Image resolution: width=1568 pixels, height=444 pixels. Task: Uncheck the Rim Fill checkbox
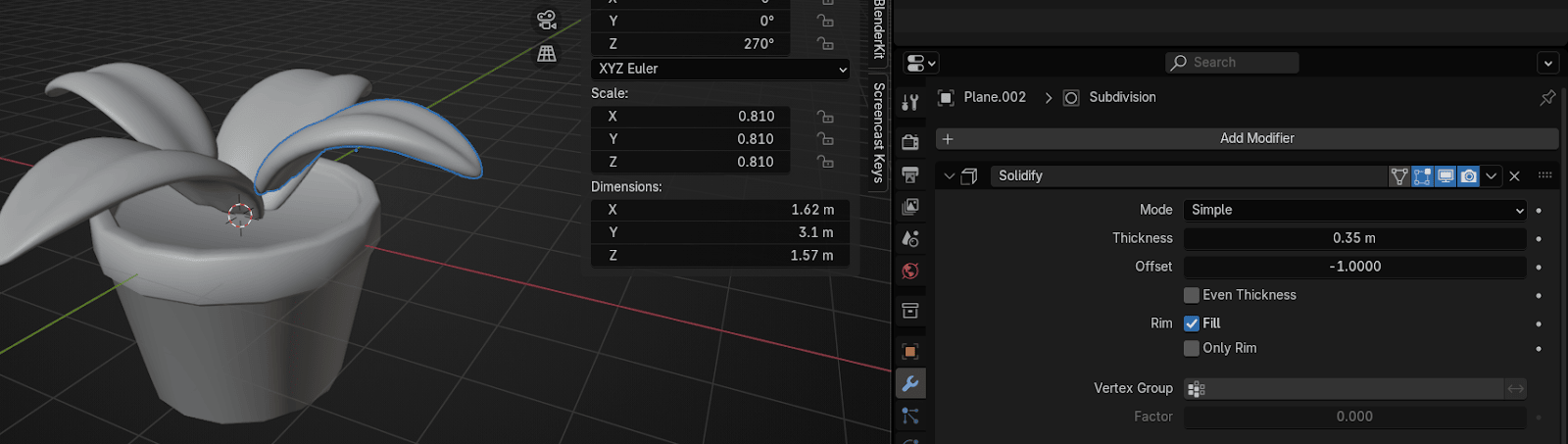[1192, 323]
